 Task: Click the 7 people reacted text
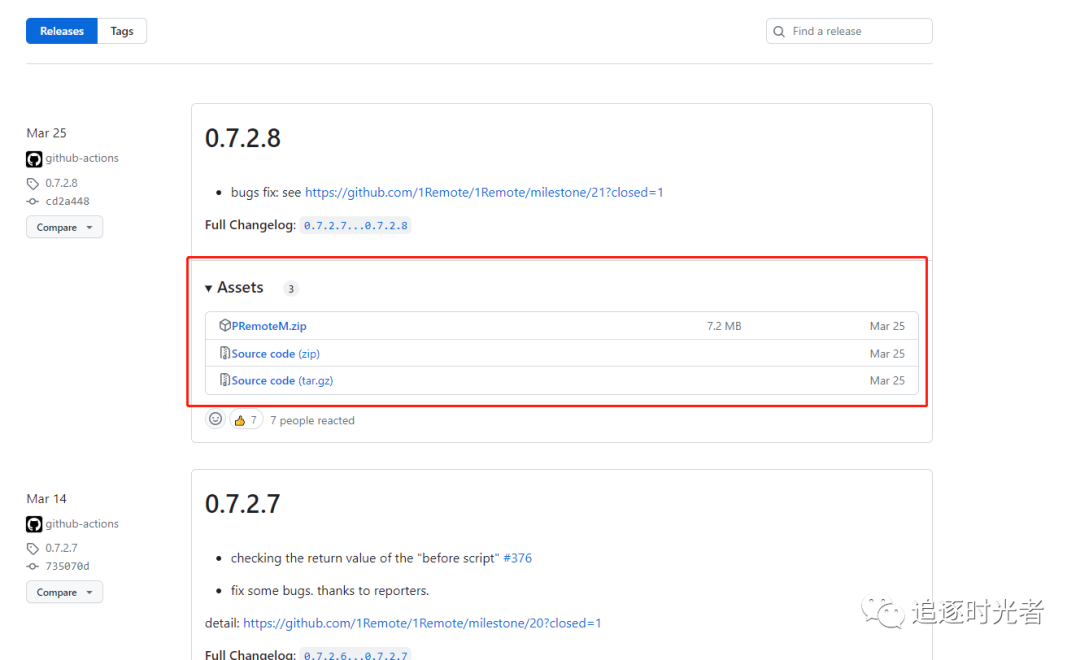click(x=312, y=420)
